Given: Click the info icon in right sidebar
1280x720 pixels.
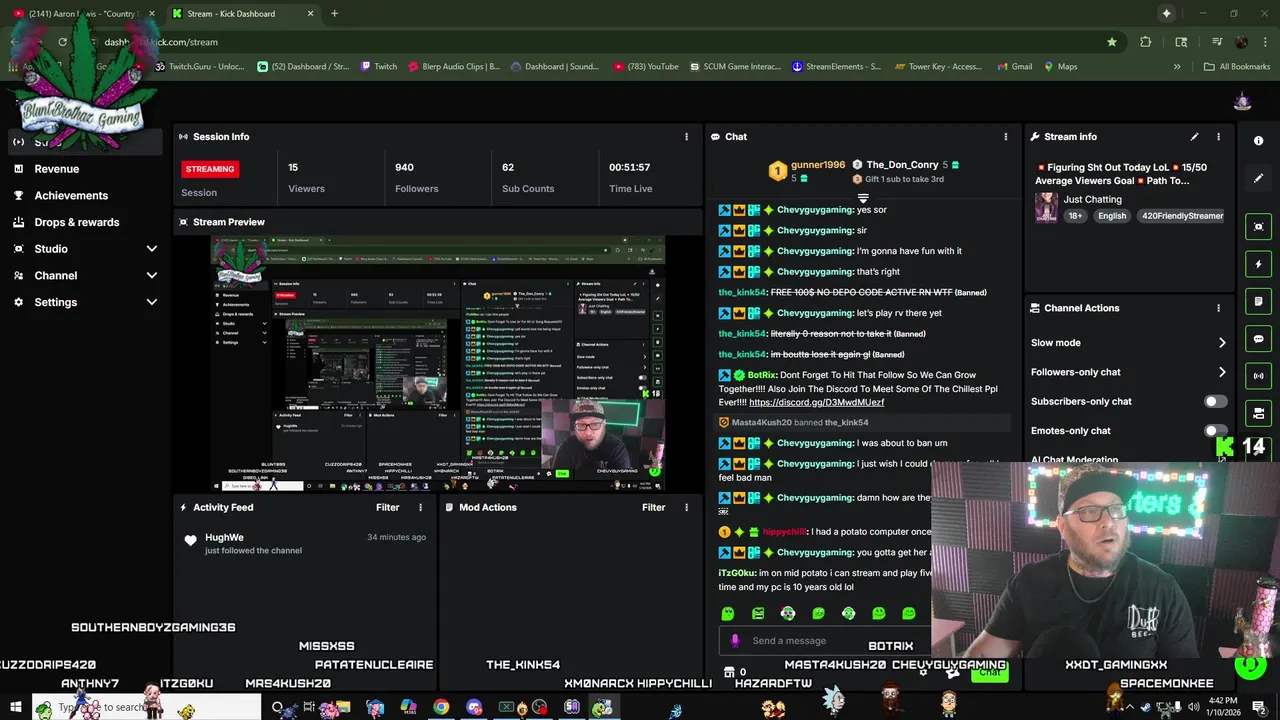Looking at the screenshot, I should (1259, 141).
